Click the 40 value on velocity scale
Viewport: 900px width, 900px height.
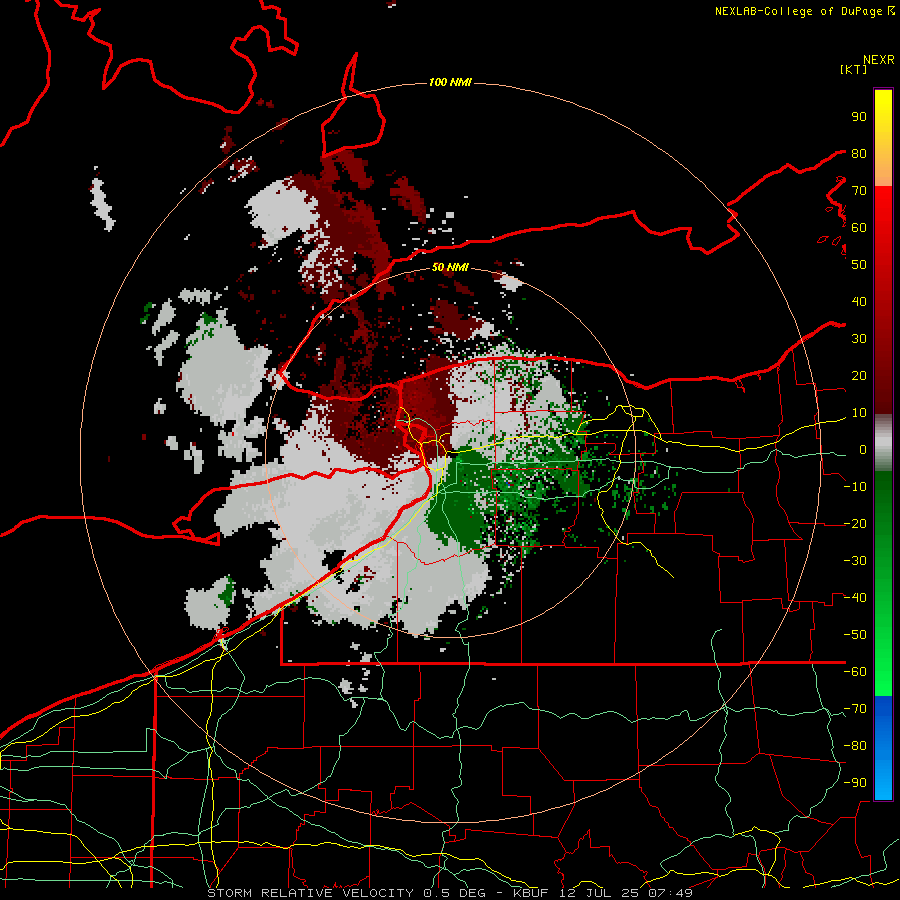click(x=859, y=302)
